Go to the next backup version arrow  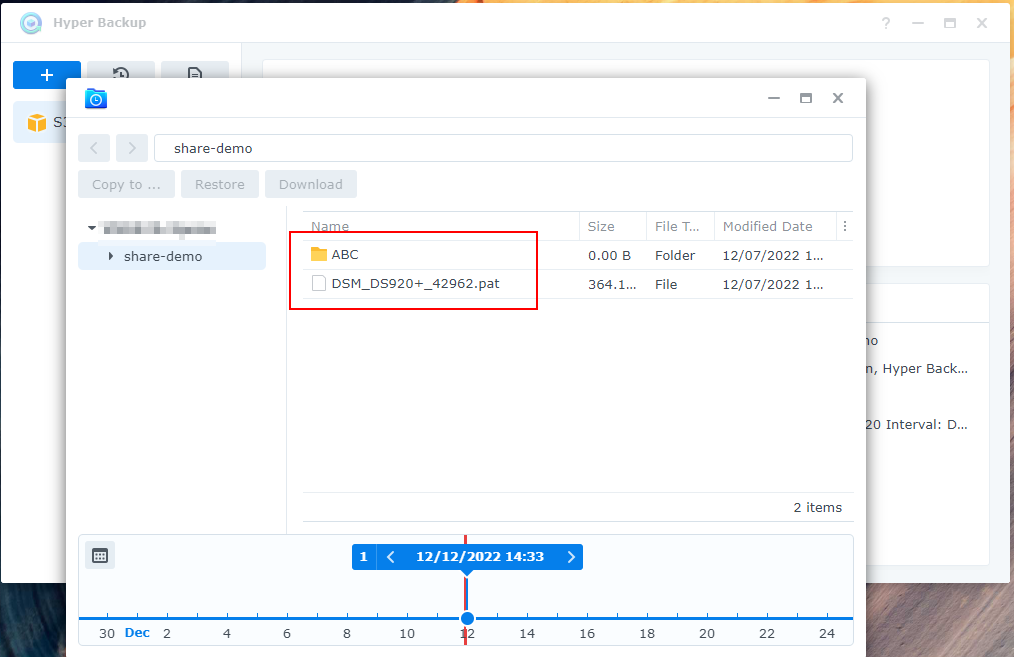pyautogui.click(x=571, y=557)
